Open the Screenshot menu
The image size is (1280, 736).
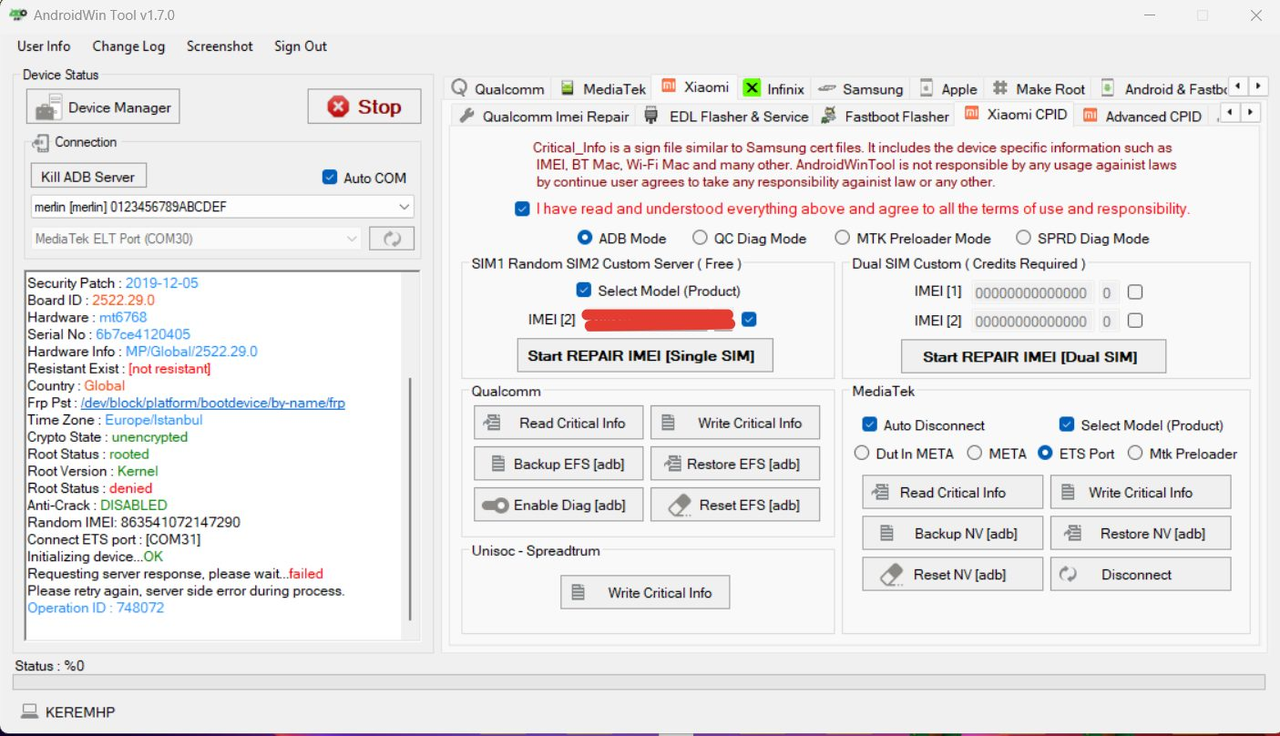click(220, 46)
